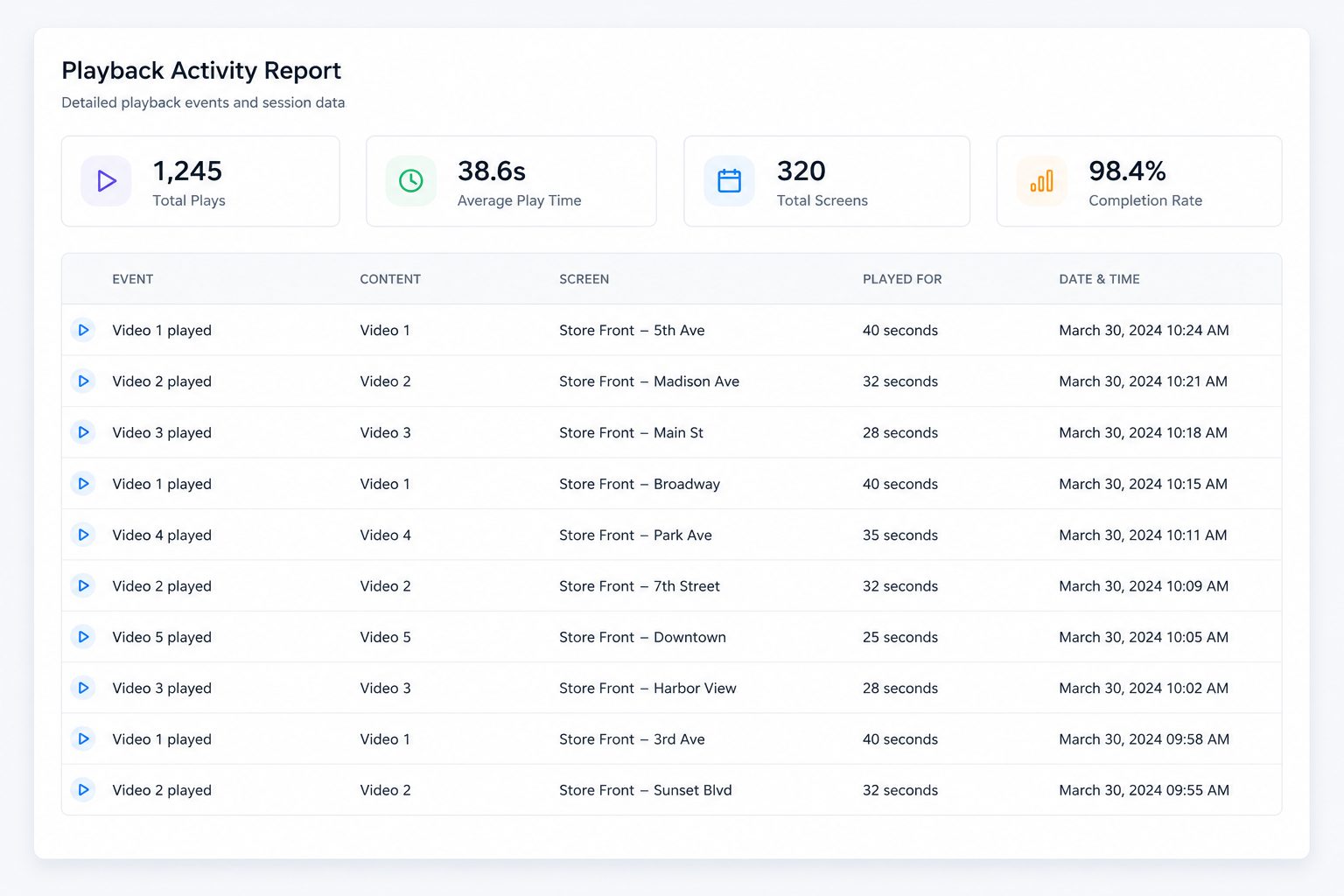Click the play icon in the Downtown row
1344x896 pixels.
click(83, 637)
